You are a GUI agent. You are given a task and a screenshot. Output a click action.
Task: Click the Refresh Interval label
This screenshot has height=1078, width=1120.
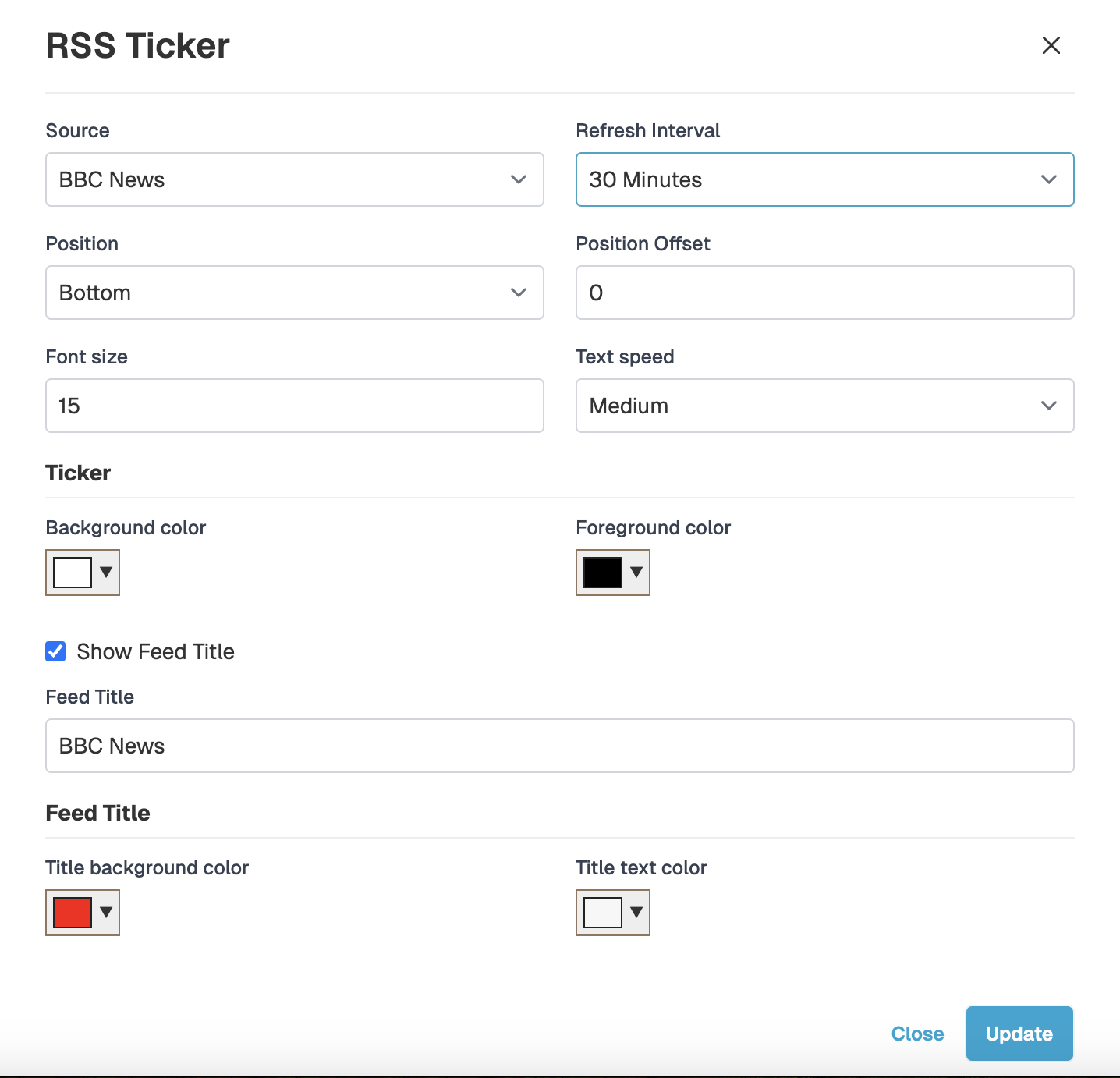[x=648, y=130]
